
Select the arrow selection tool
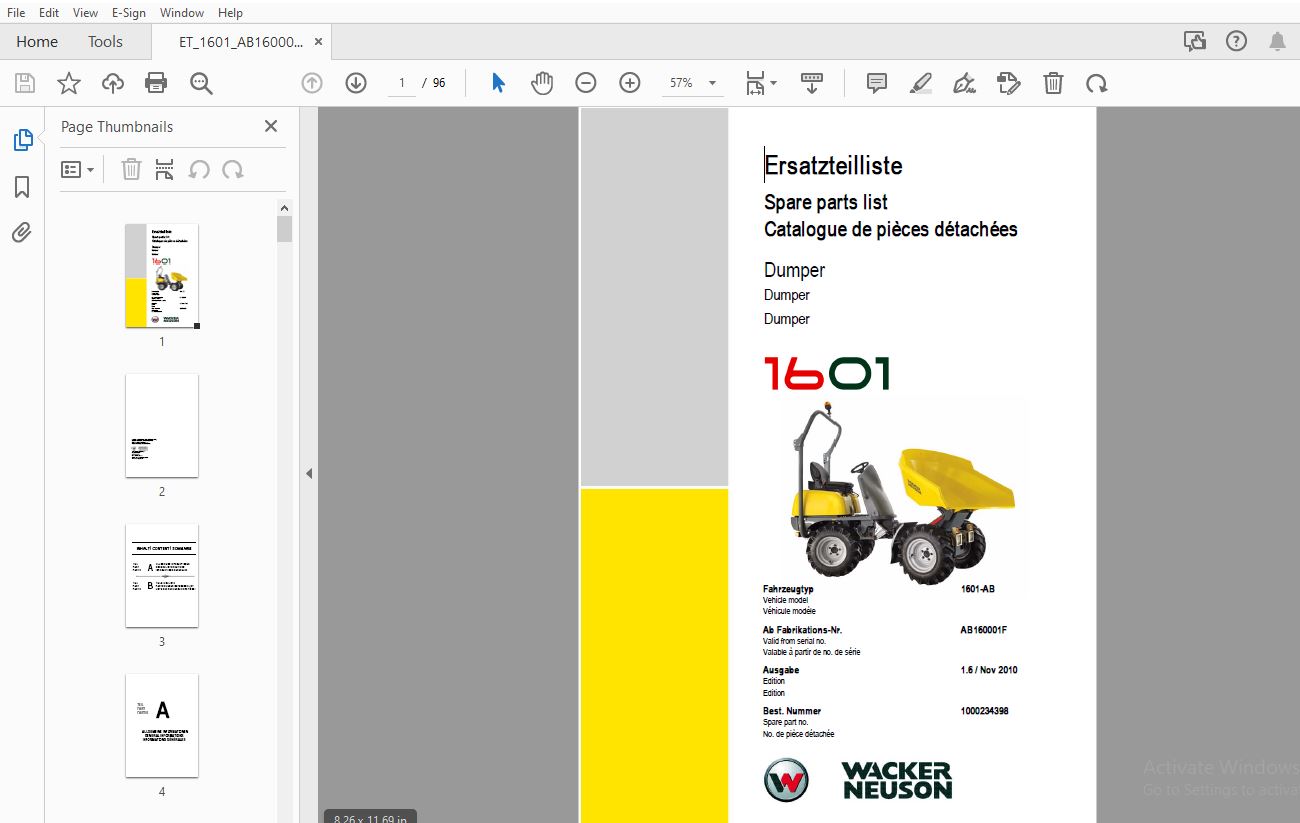tap(498, 83)
